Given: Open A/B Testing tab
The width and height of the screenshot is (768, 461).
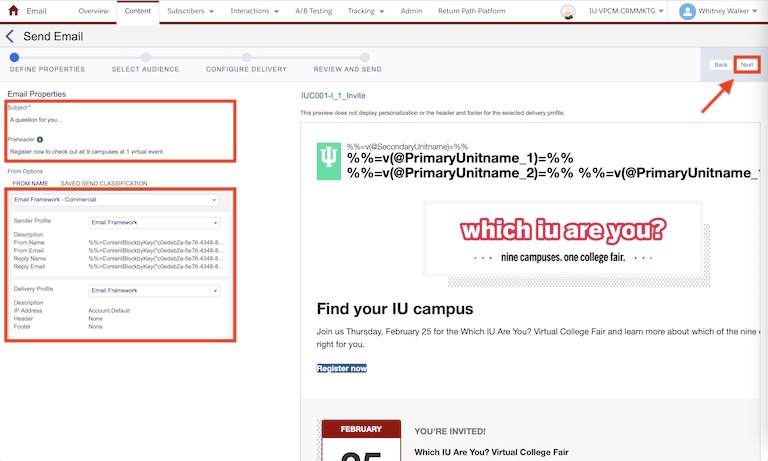Looking at the screenshot, I should click(x=313, y=11).
